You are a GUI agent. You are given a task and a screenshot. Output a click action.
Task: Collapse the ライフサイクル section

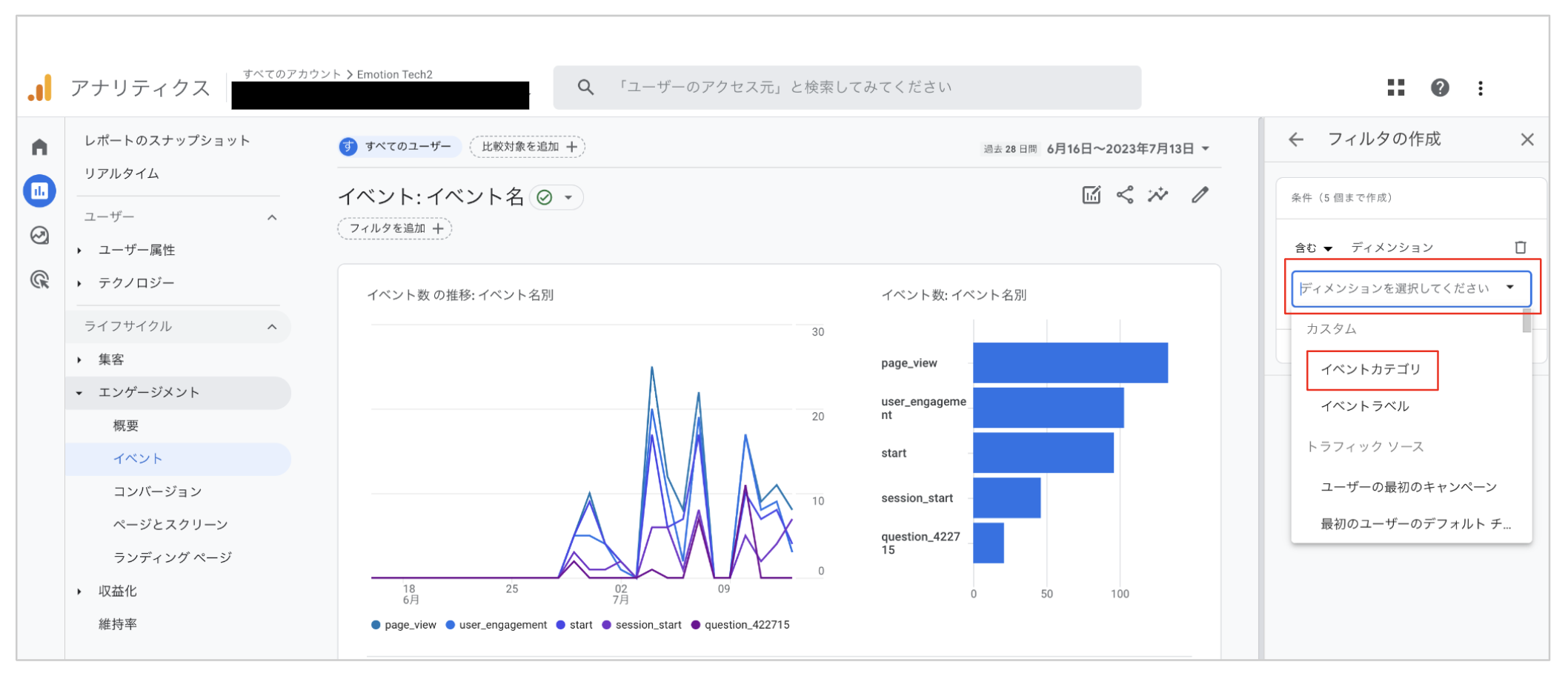272,326
